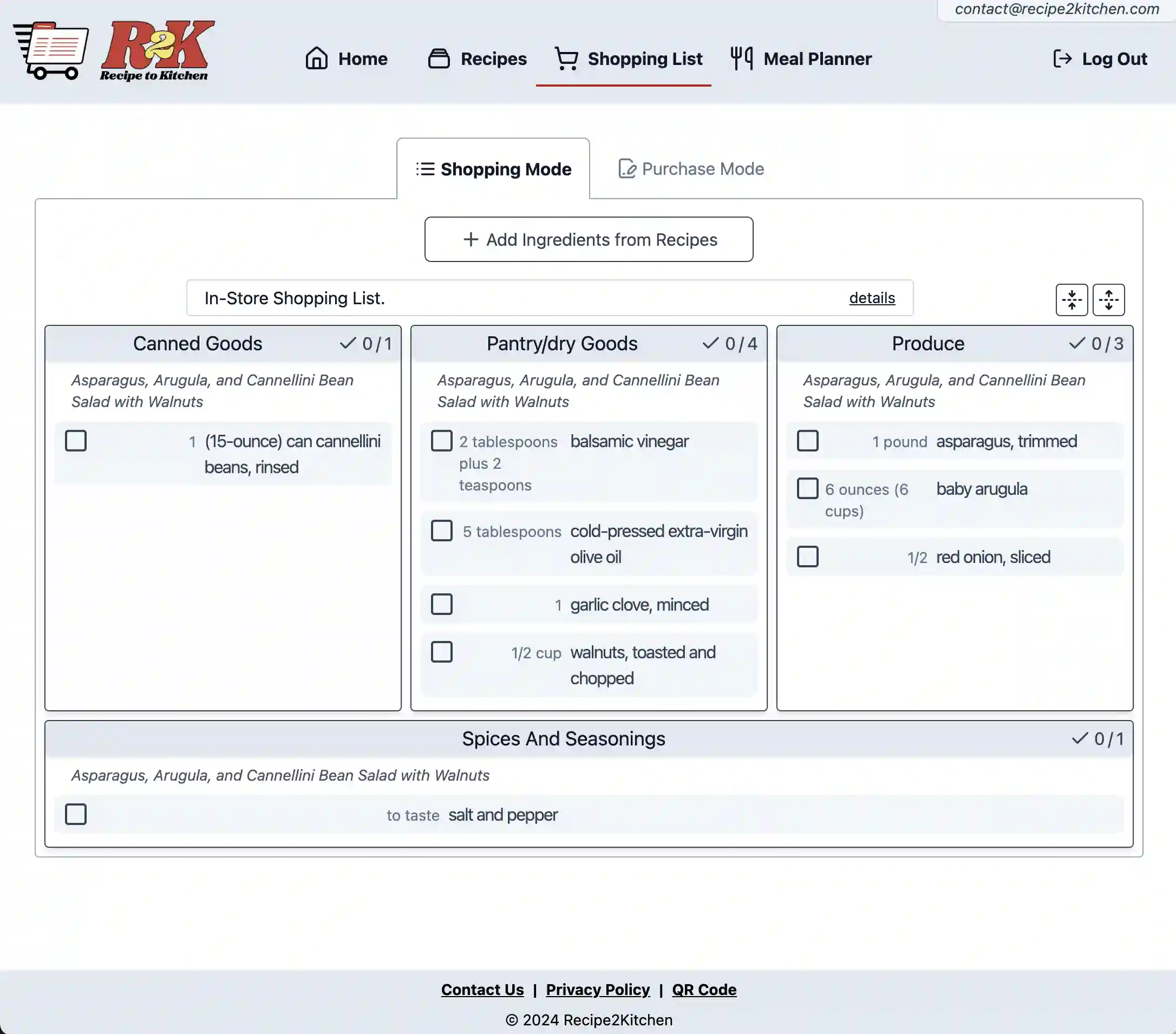The height and width of the screenshot is (1034, 1176).
Task: Toggle the salt and pepper checkbox
Action: 75,815
